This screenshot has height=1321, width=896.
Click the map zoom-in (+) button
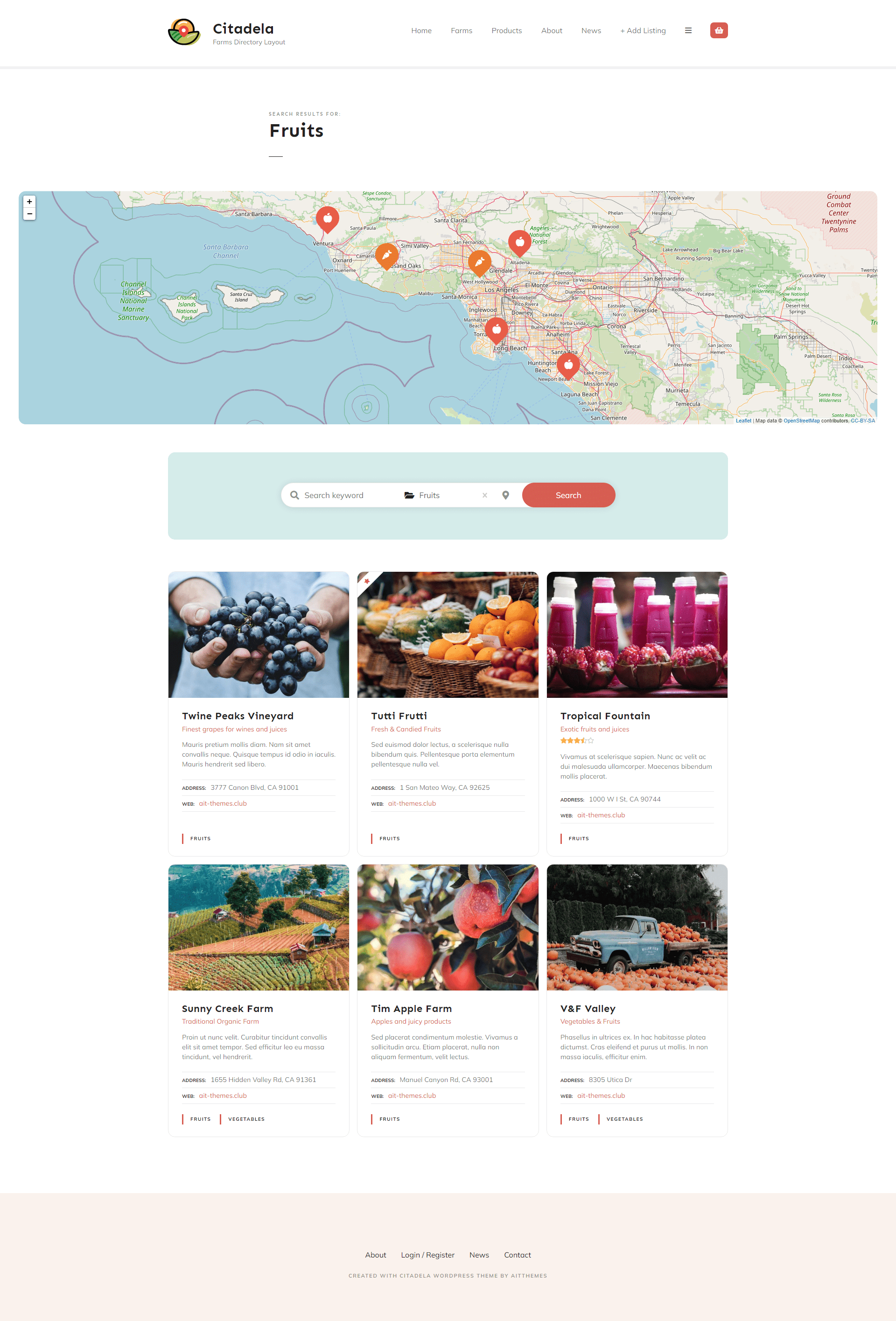pos(29,202)
